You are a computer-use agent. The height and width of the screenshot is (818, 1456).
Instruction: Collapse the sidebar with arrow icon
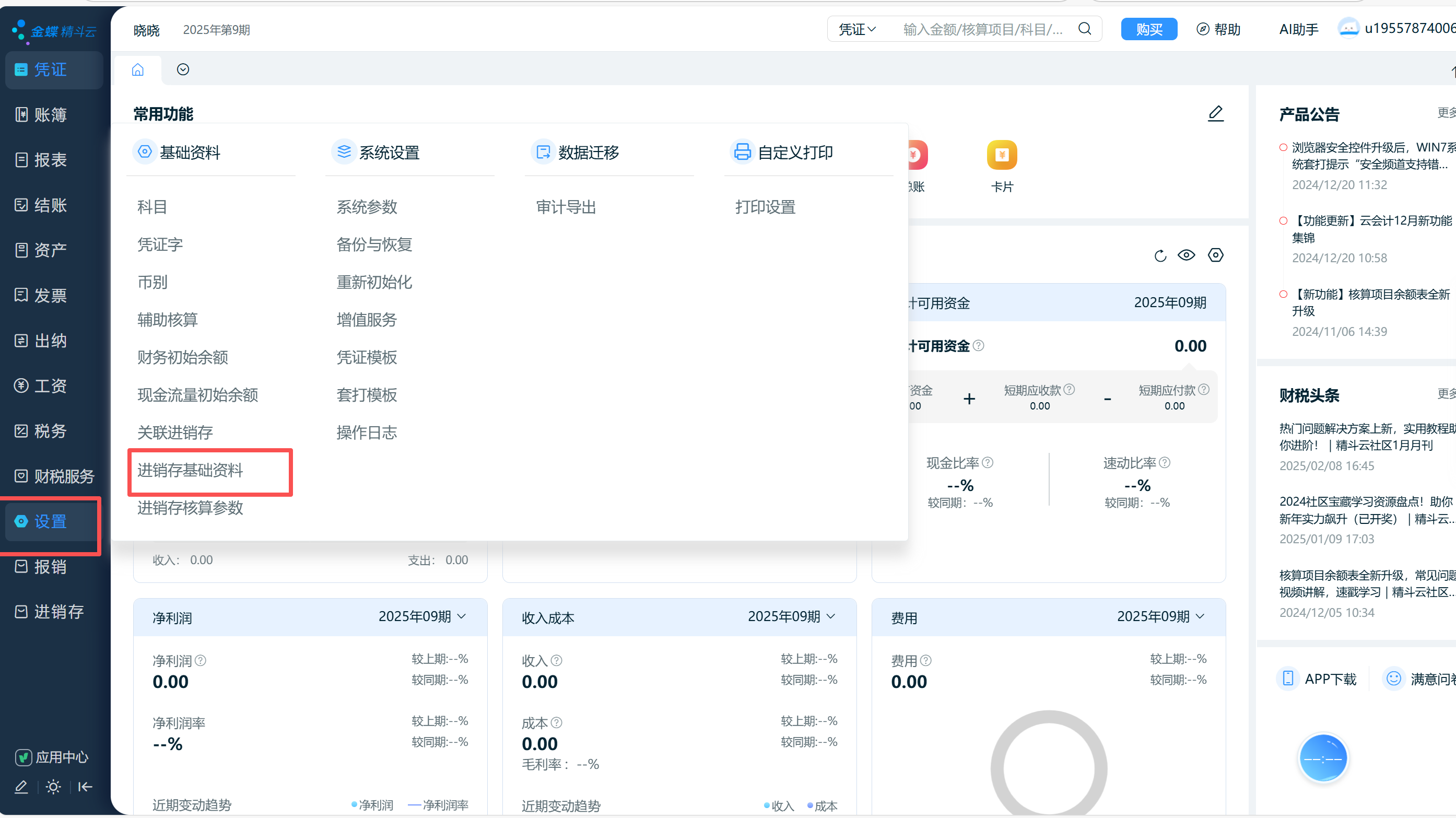click(x=85, y=786)
